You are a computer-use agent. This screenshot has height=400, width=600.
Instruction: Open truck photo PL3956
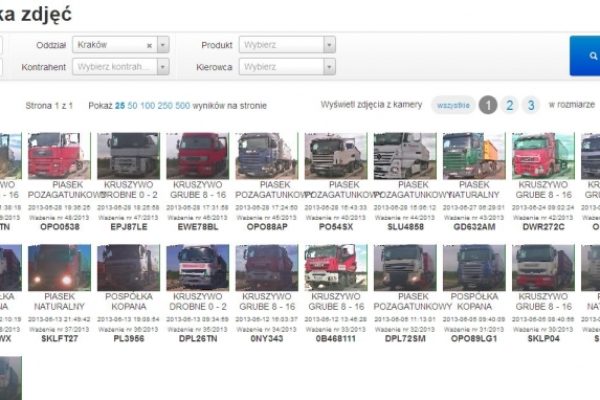(129, 268)
